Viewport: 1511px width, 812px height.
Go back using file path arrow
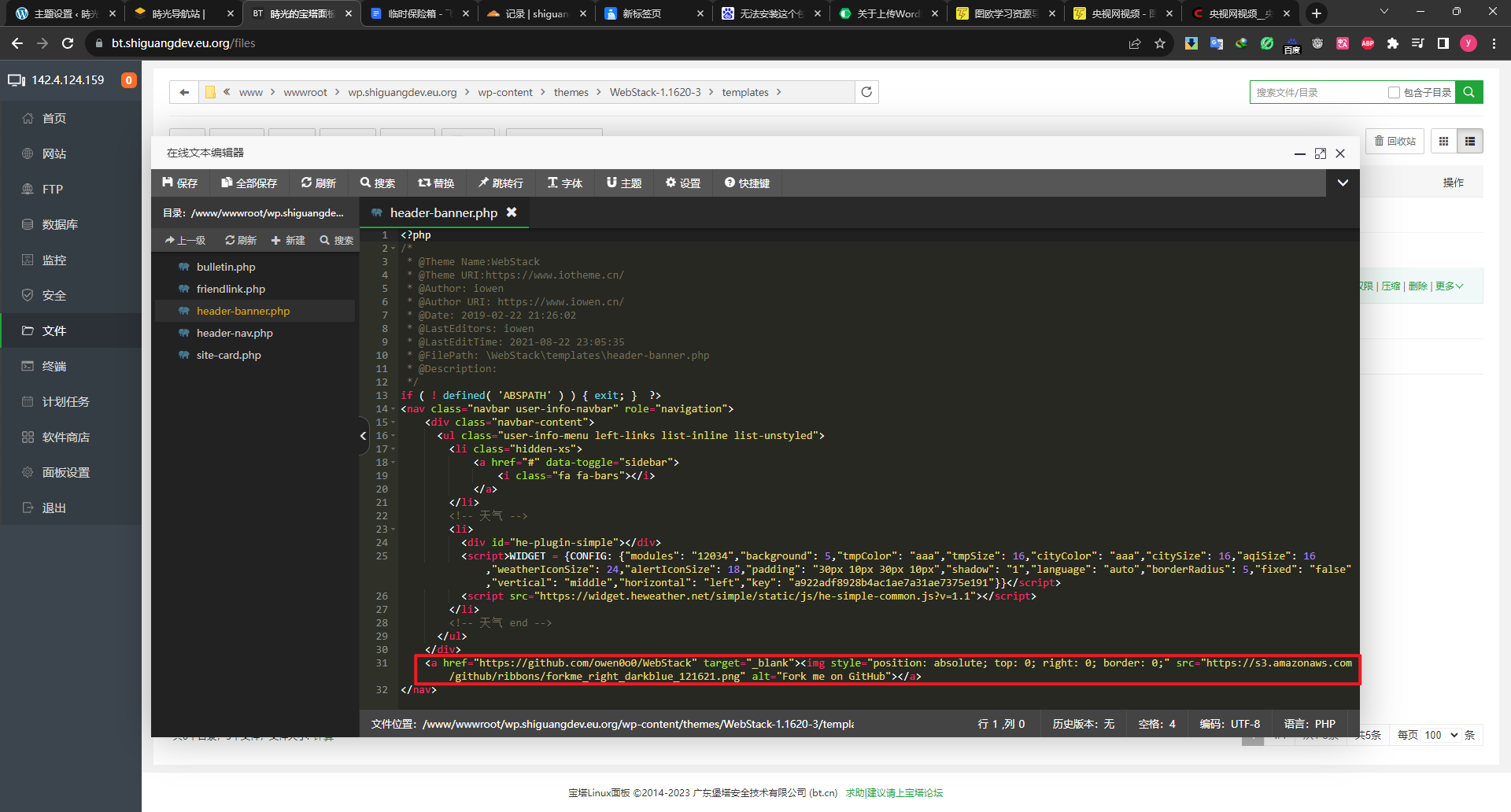[184, 92]
